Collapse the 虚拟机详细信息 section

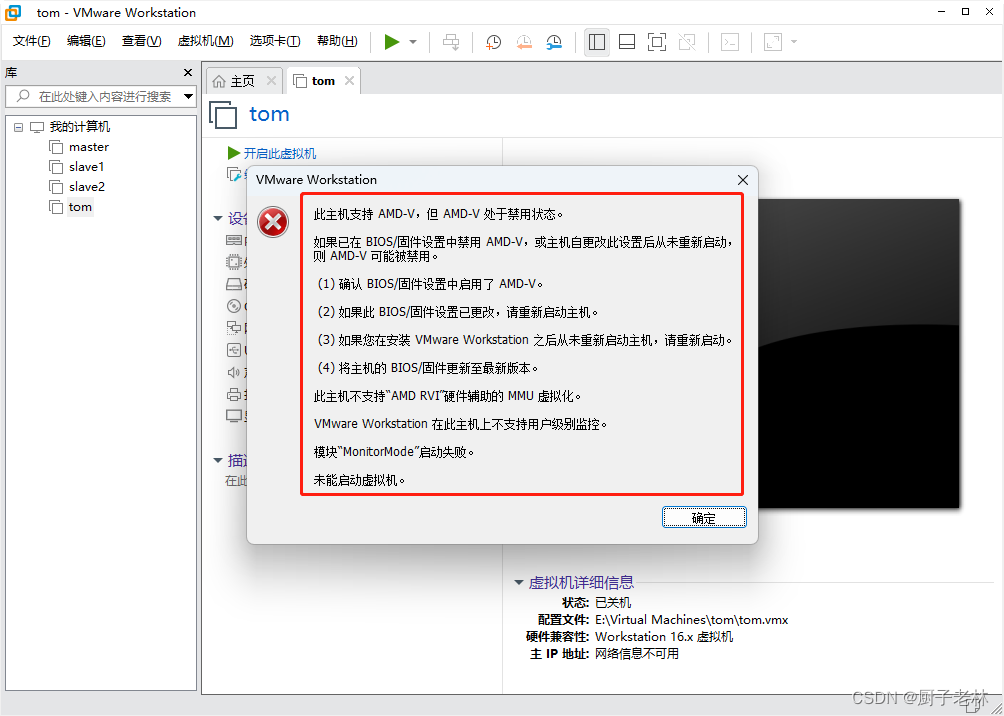coord(518,581)
